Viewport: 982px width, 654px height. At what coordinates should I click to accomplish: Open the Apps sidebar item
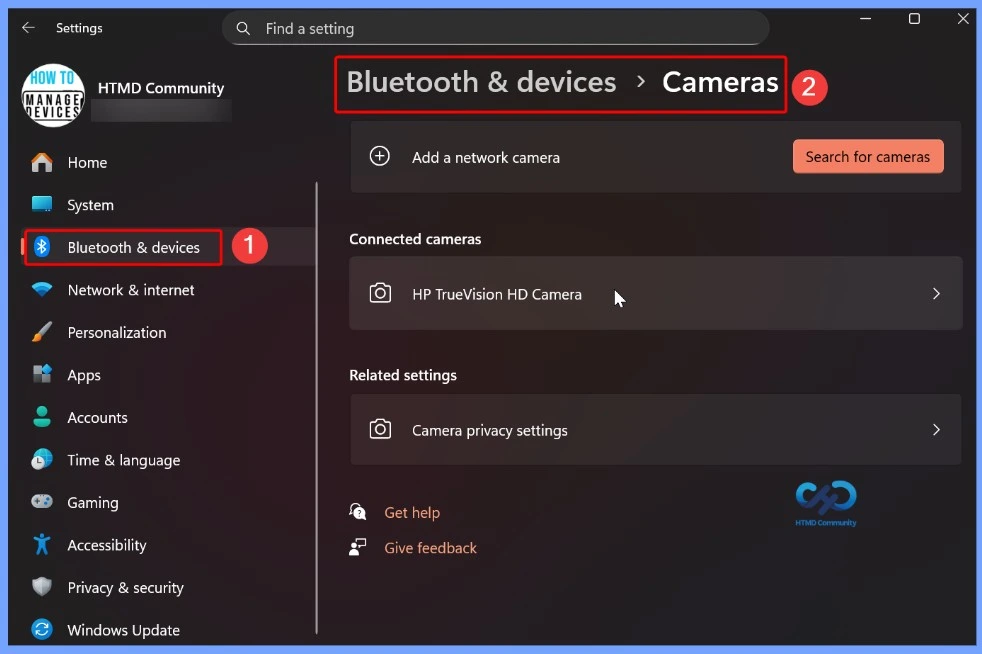(x=84, y=375)
